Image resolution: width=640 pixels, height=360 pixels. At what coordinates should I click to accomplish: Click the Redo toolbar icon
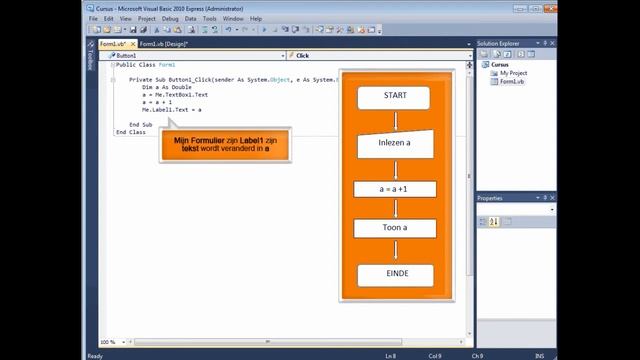pos(245,30)
